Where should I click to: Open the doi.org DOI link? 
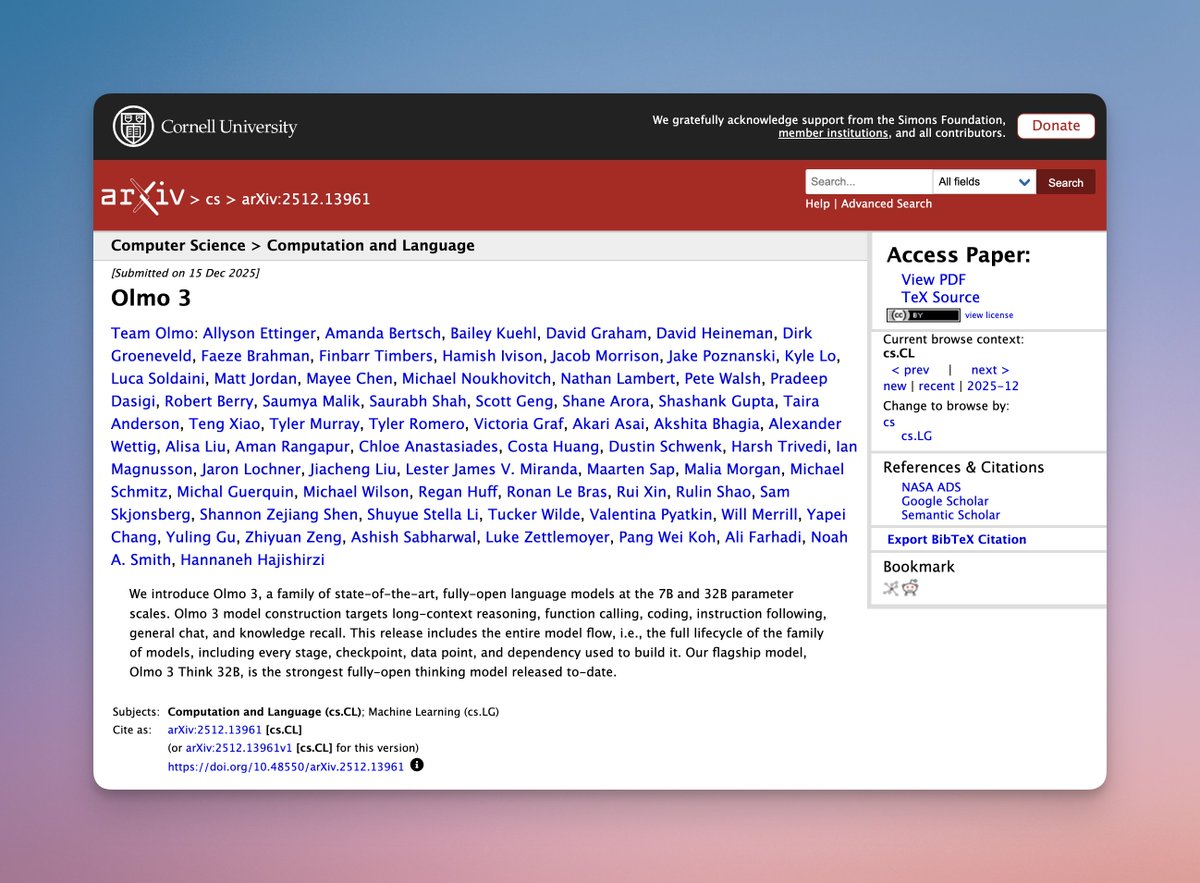[286, 767]
